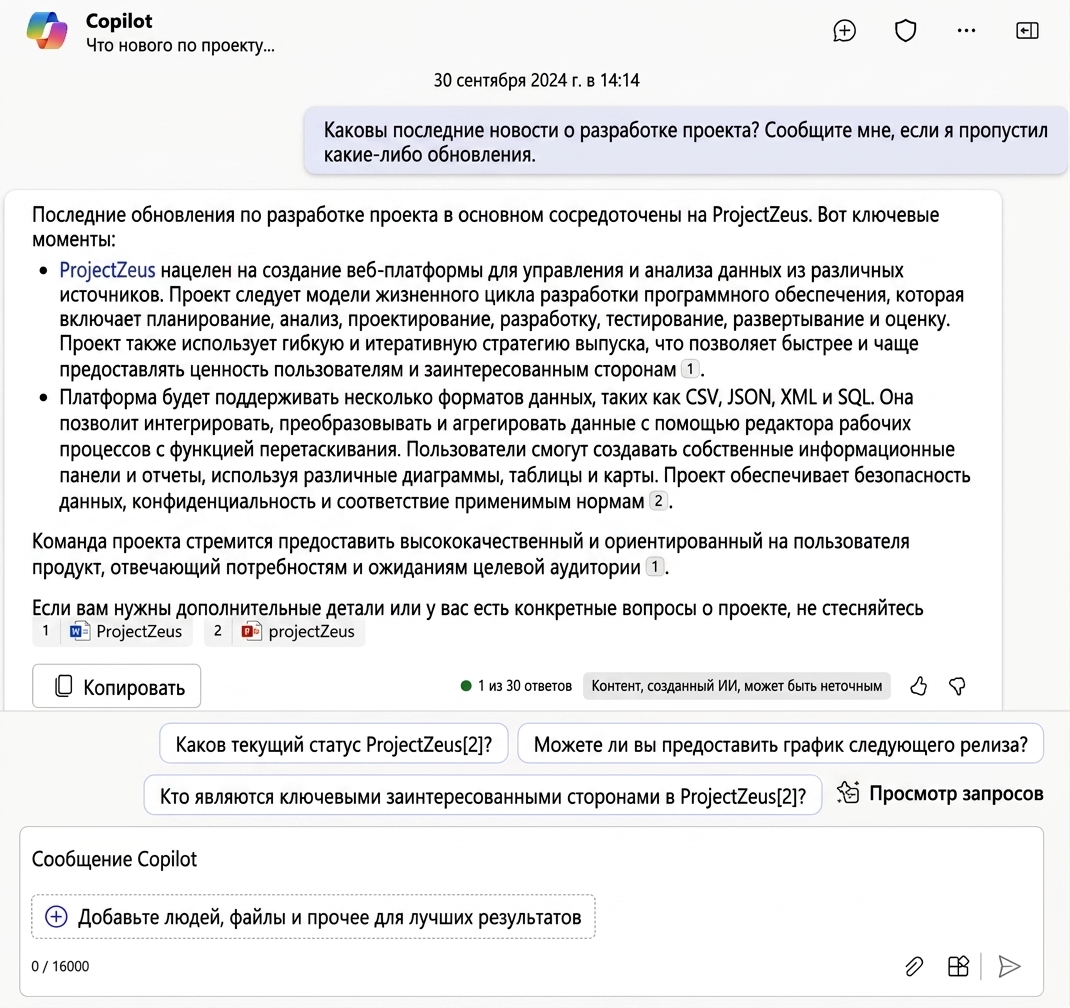Select suggestion about график следующего релиза
This screenshot has height=1008, width=1070.
tap(781, 743)
